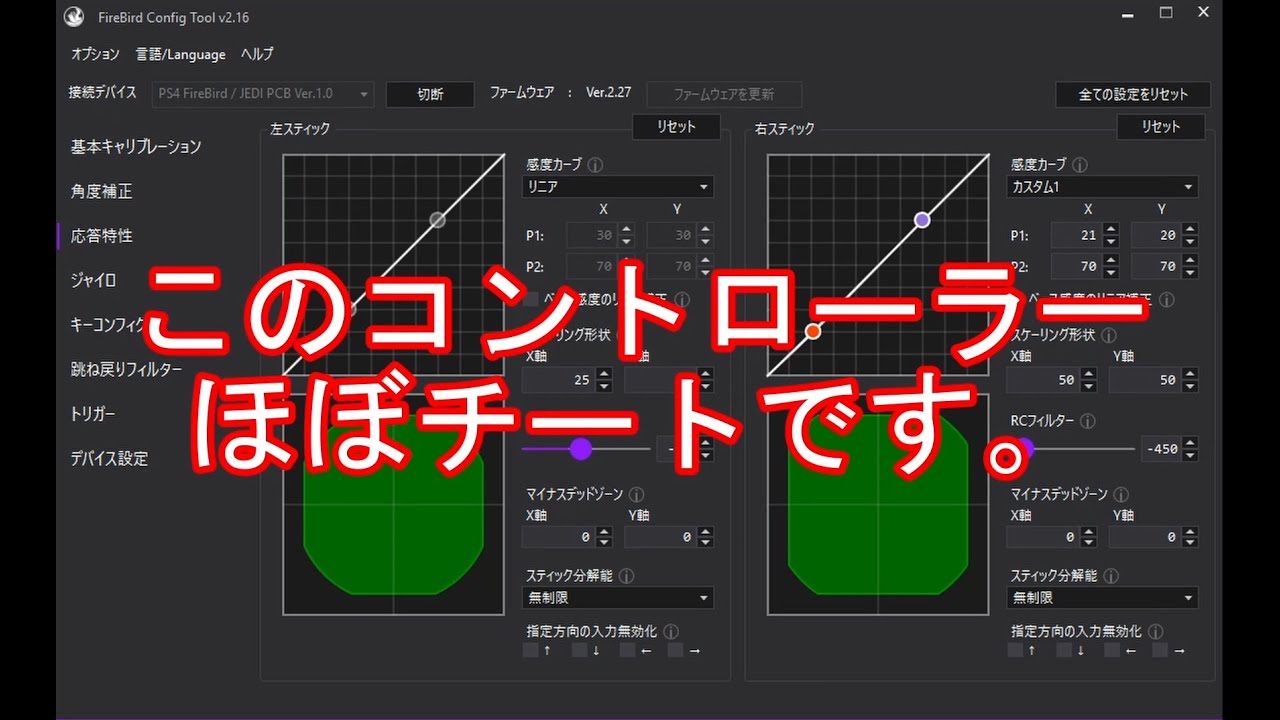
Task: Increase RCフィルター -450 value with up arrow
Action: (1190, 444)
